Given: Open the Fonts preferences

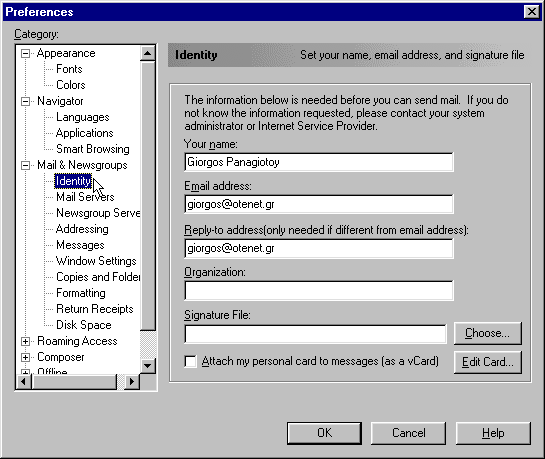Looking at the screenshot, I should pos(69,69).
